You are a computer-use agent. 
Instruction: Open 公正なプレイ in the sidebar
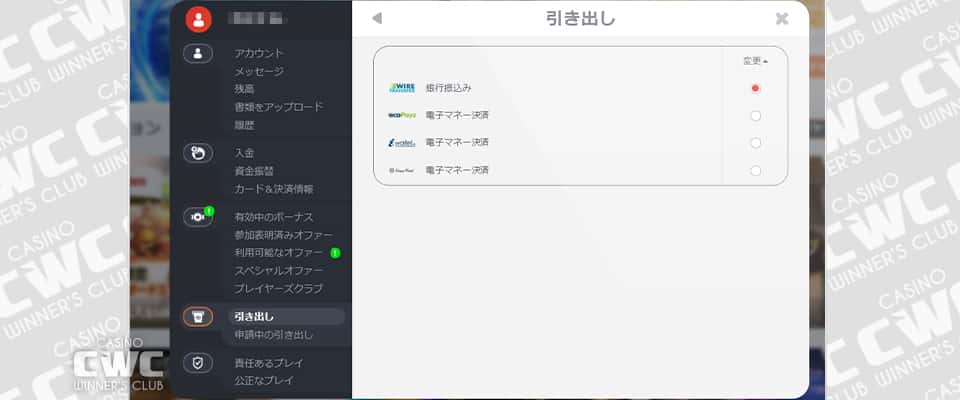coord(264,380)
